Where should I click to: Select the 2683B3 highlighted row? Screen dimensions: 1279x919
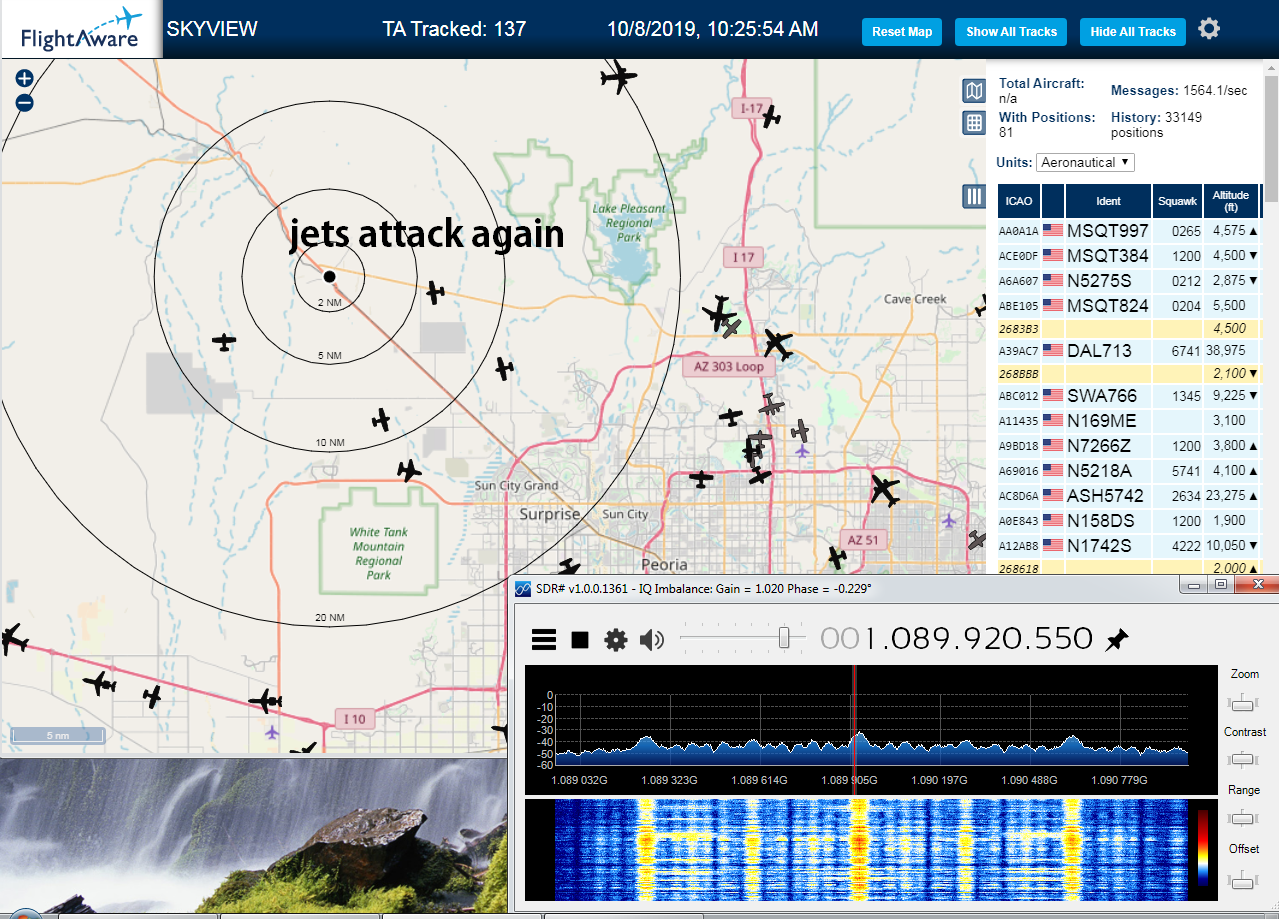(1128, 328)
